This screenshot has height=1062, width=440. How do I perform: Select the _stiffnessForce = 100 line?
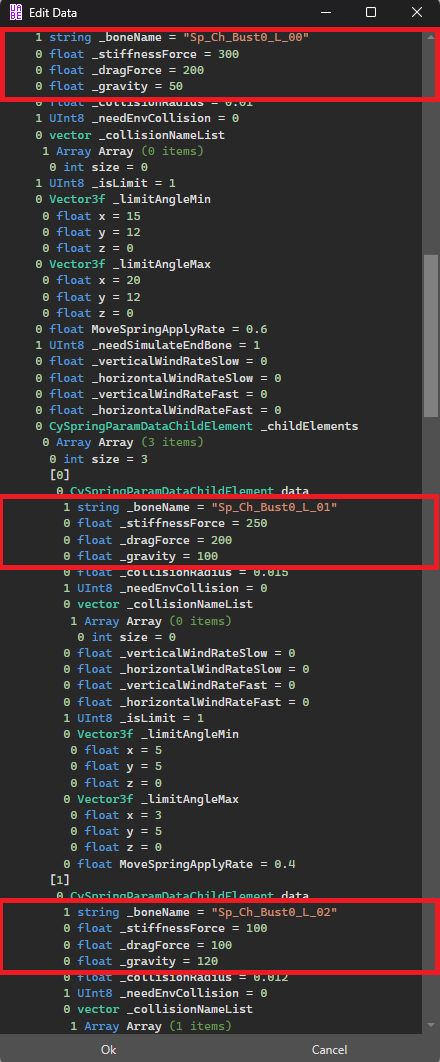(x=164, y=929)
